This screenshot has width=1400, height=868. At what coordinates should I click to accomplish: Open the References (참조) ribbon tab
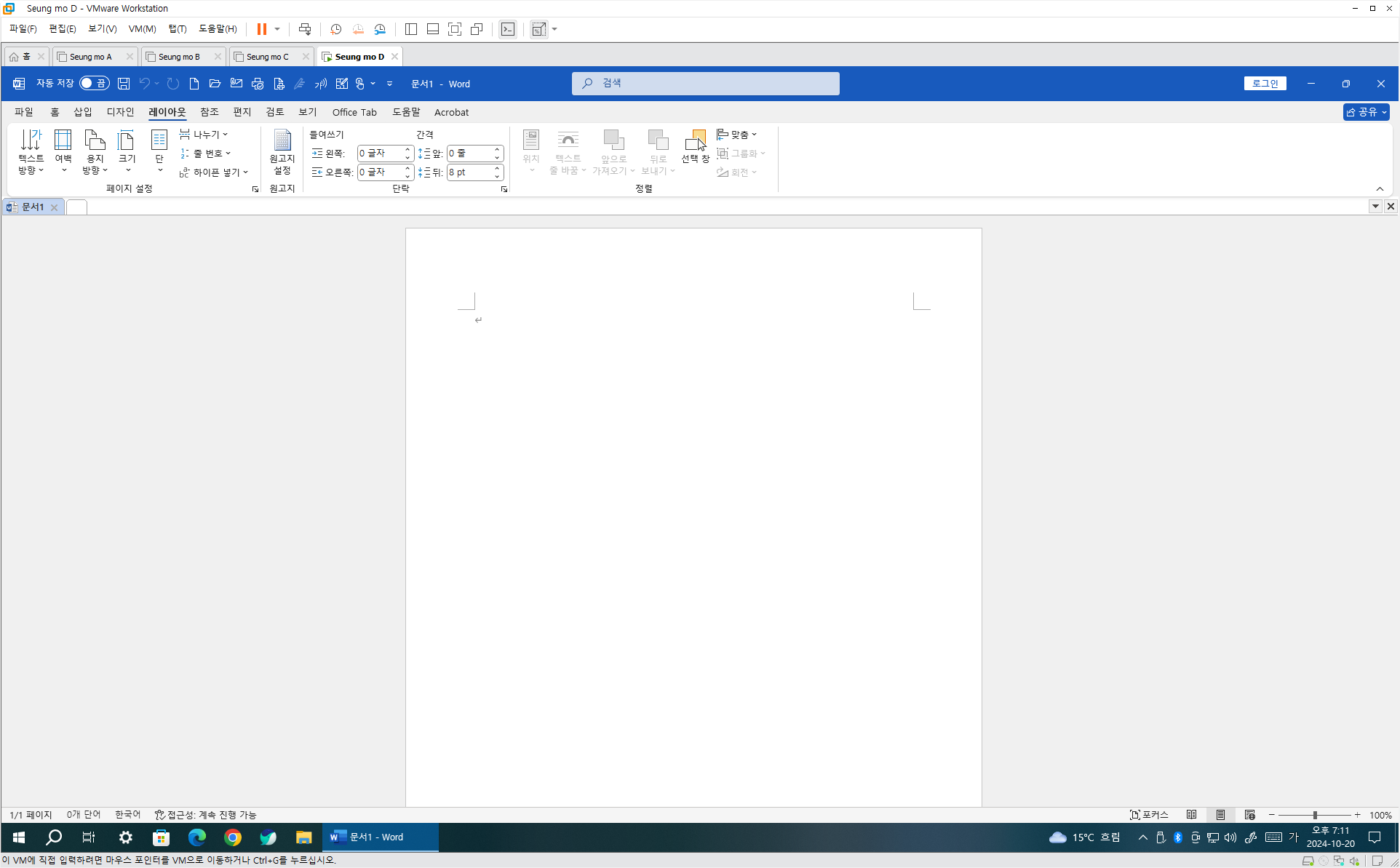pyautogui.click(x=209, y=112)
